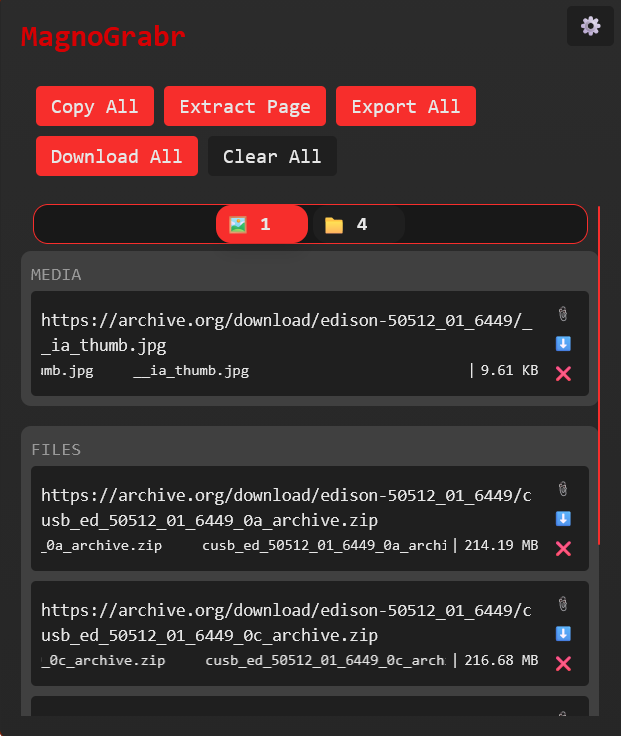Remove the 0c_archive.zip entry
Image resolution: width=621 pixels, height=736 pixels.
pyautogui.click(x=563, y=664)
